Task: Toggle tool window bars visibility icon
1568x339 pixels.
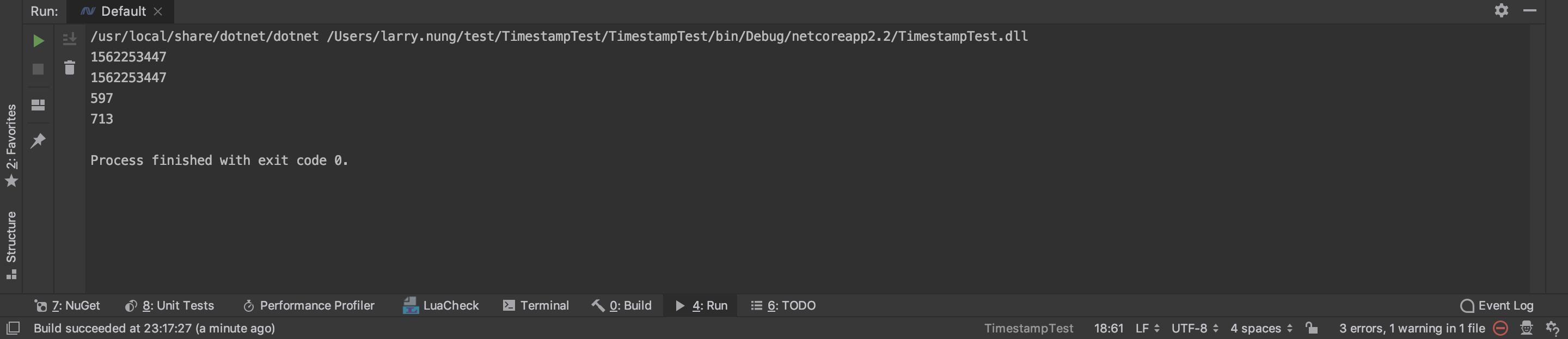Action: click(13, 328)
